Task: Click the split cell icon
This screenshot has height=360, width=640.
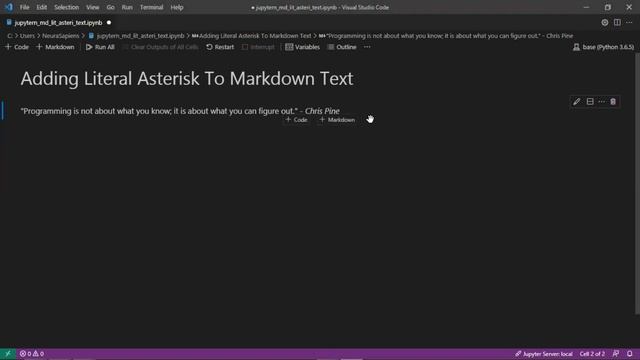Action: pos(590,102)
